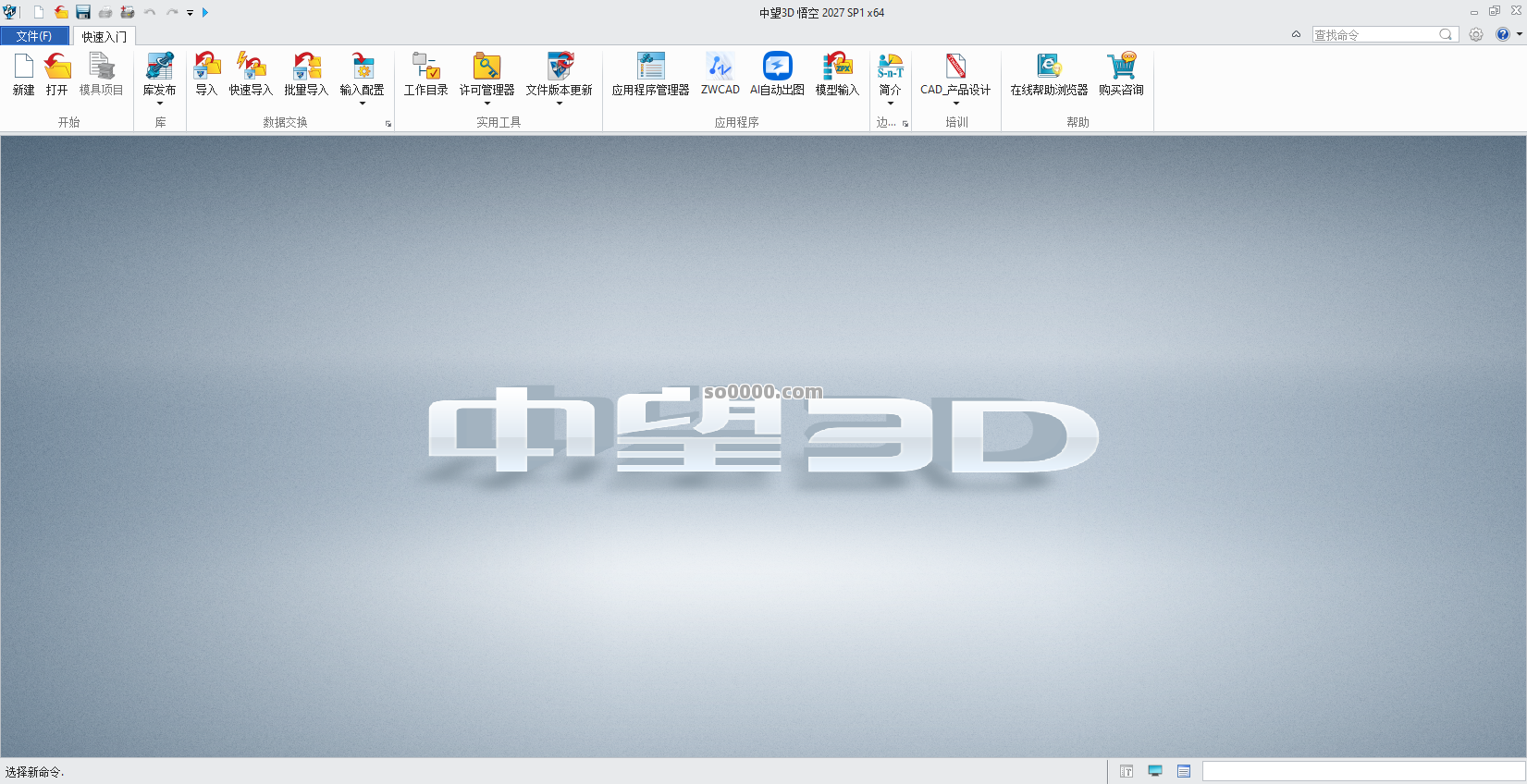
Task: Click the status bar text tool icon
Action: tap(1127, 771)
